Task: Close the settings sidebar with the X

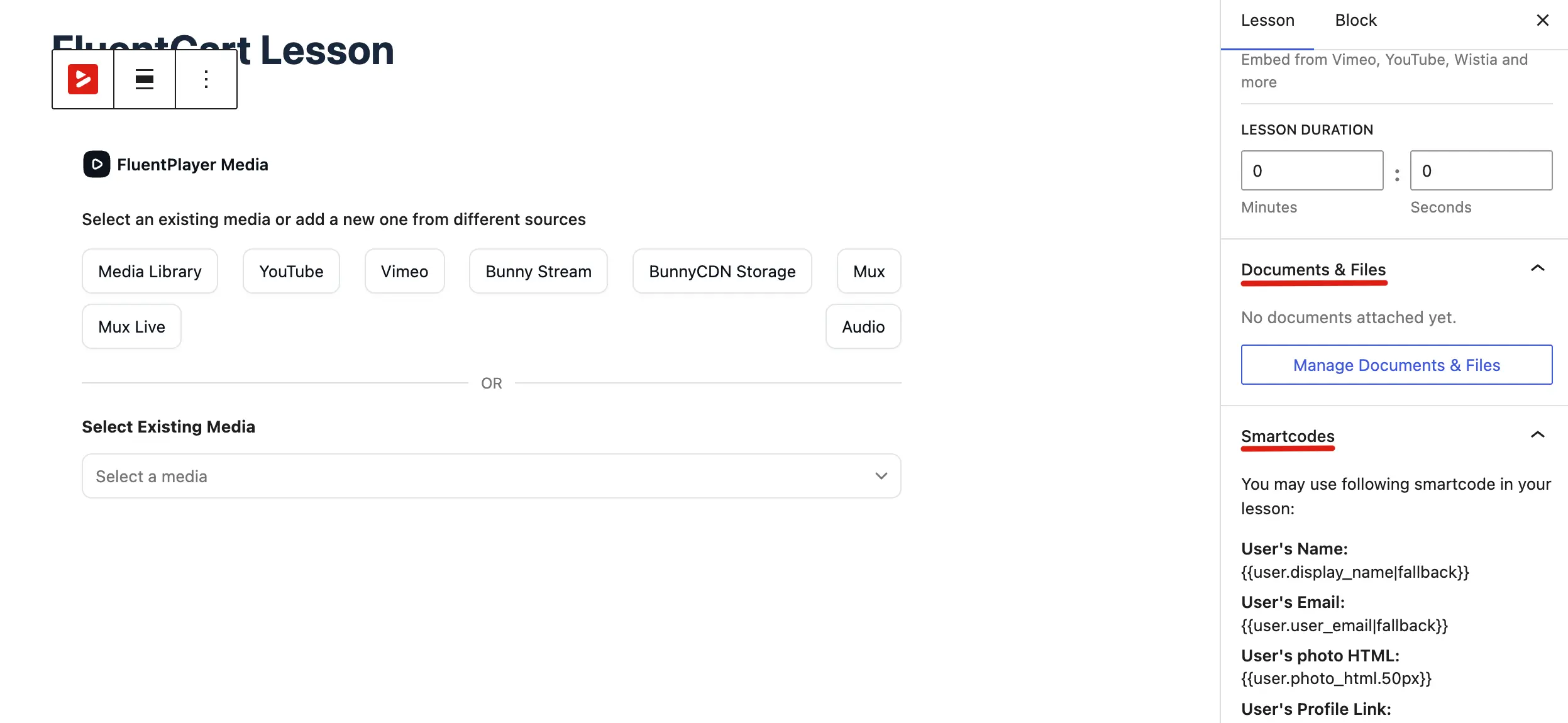Action: coord(1542,20)
